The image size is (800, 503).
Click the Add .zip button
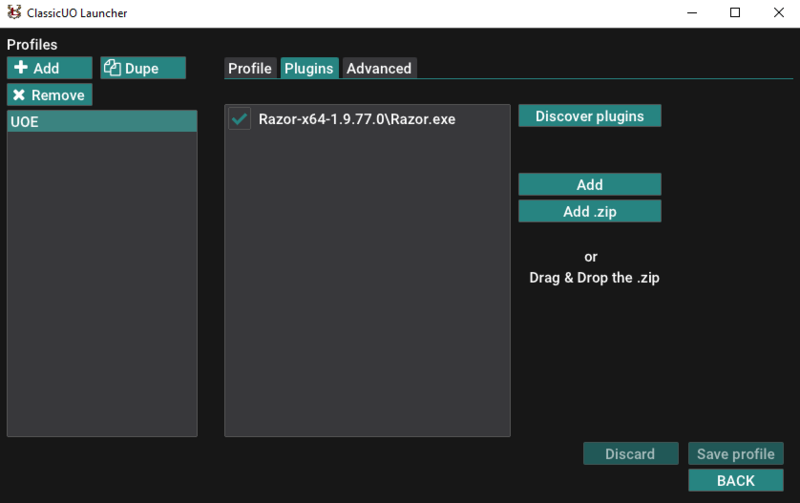tap(590, 211)
